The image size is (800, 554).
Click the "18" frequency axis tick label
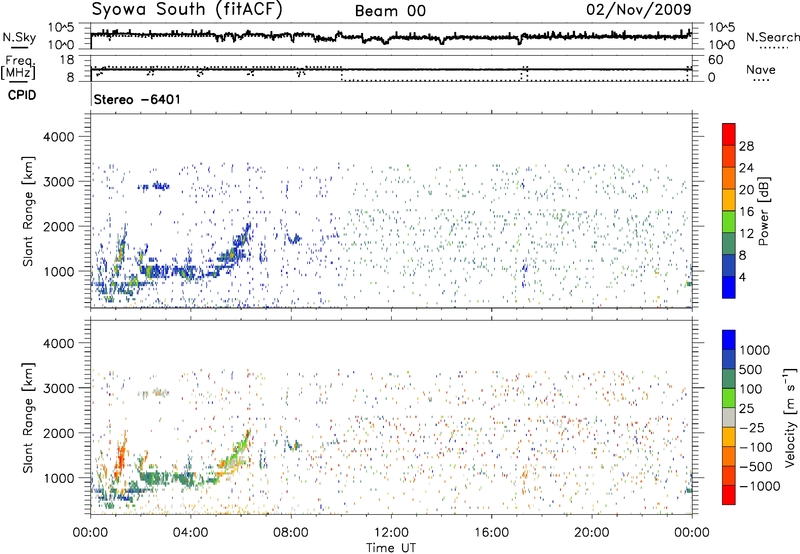pyautogui.click(x=67, y=60)
